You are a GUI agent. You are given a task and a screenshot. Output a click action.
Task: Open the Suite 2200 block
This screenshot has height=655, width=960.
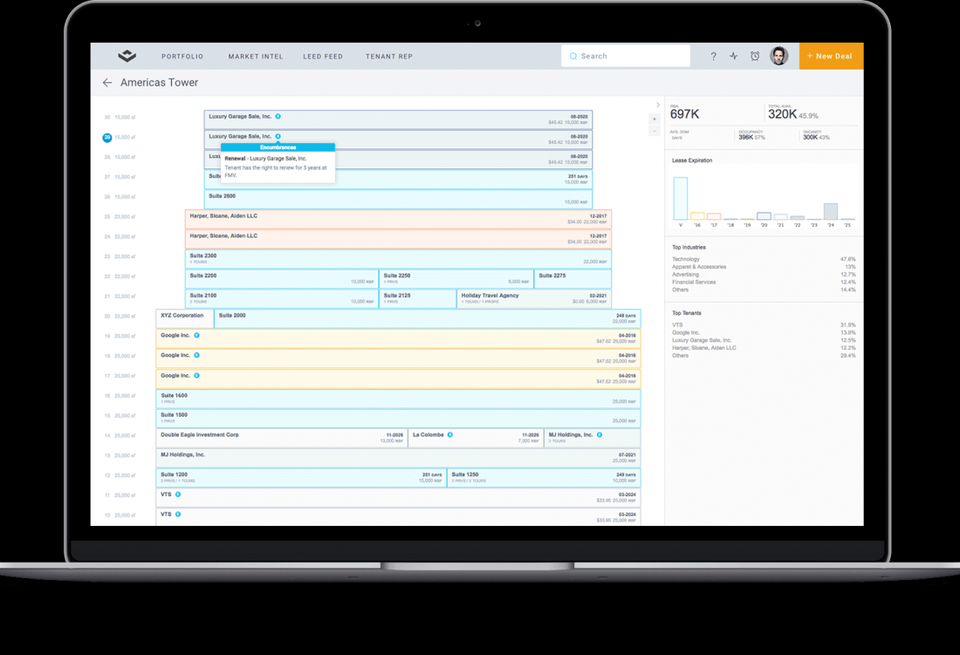click(282, 279)
